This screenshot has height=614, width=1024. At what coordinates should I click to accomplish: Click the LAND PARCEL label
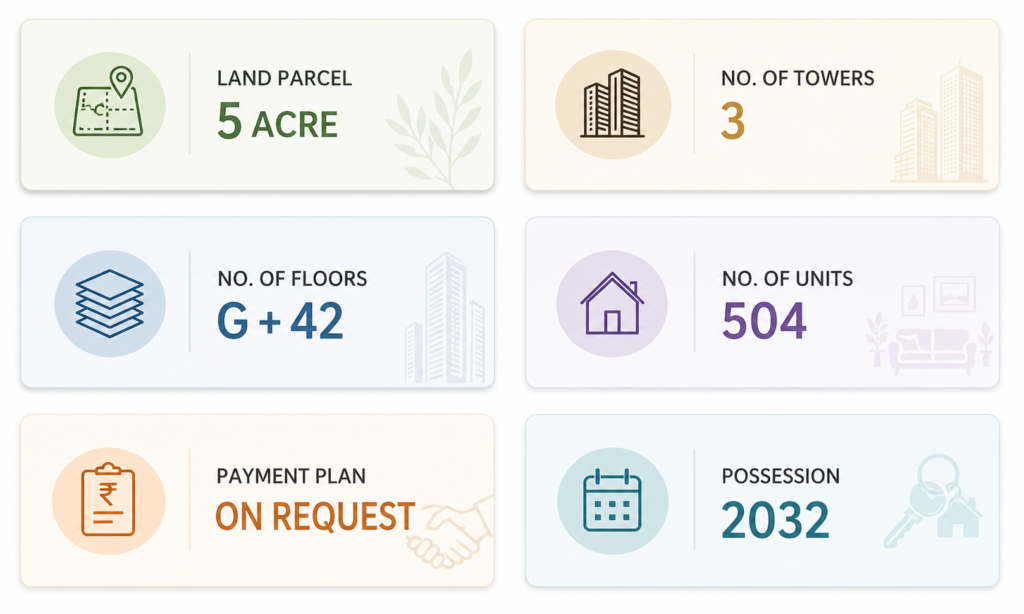point(284,78)
